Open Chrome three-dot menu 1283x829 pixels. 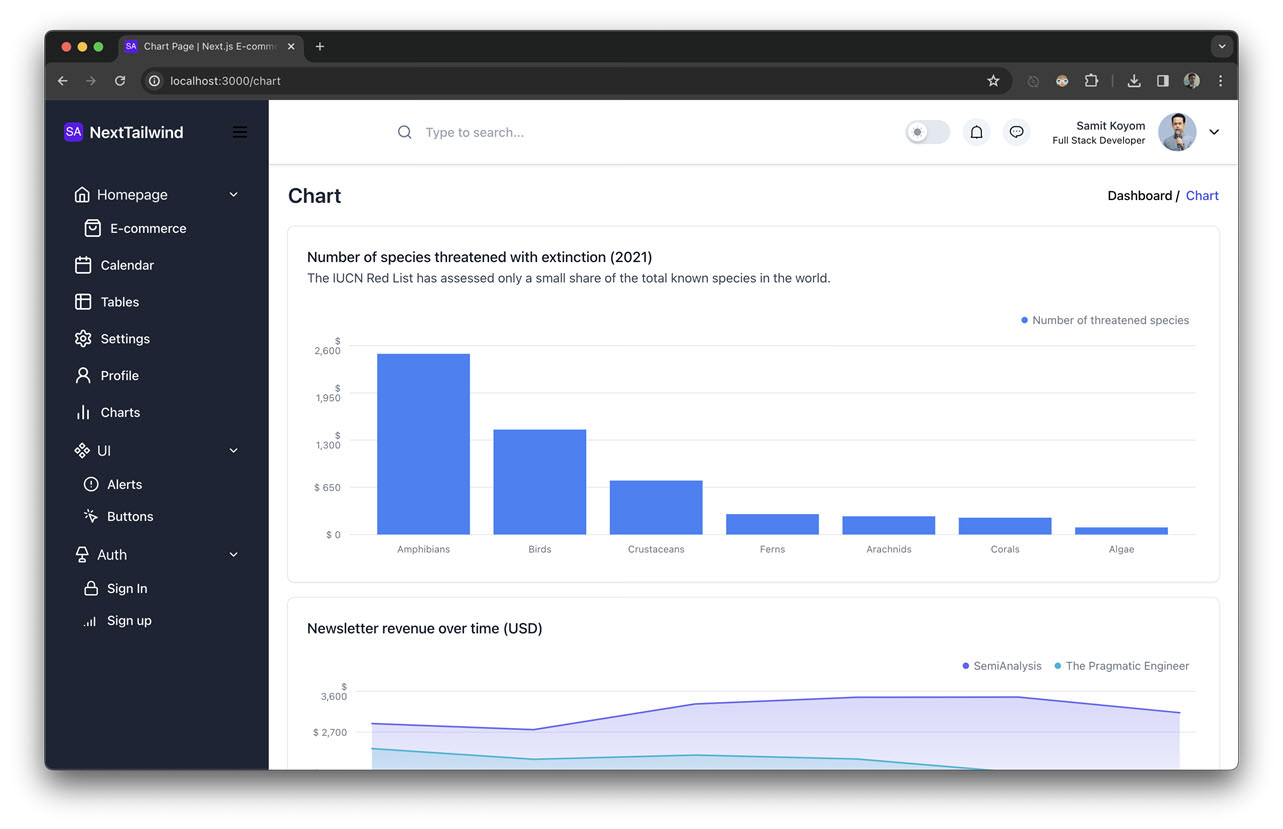click(x=1220, y=81)
